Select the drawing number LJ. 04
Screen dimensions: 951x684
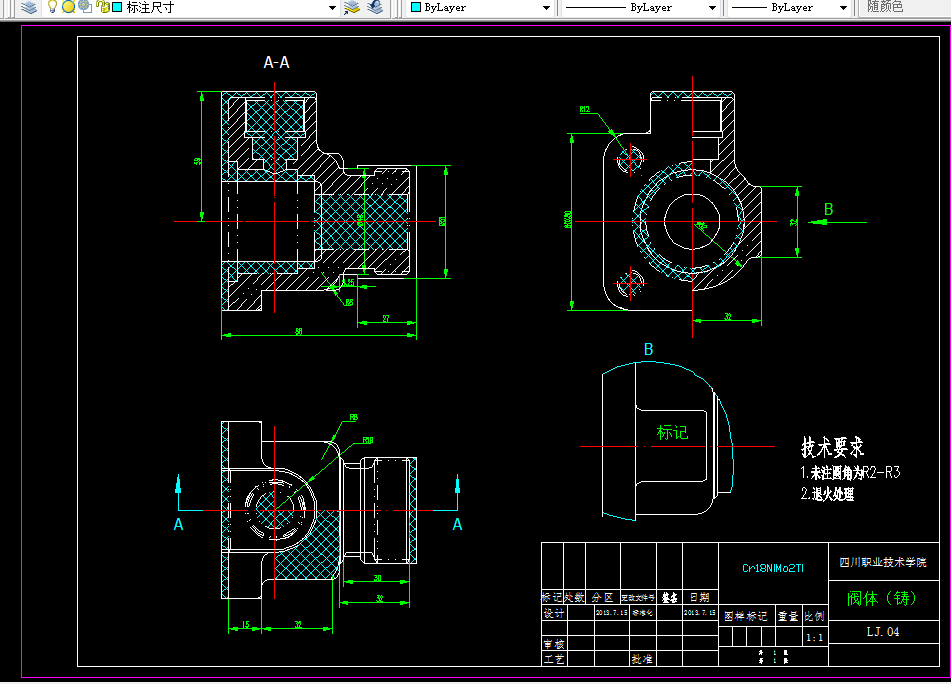pyautogui.click(x=883, y=632)
